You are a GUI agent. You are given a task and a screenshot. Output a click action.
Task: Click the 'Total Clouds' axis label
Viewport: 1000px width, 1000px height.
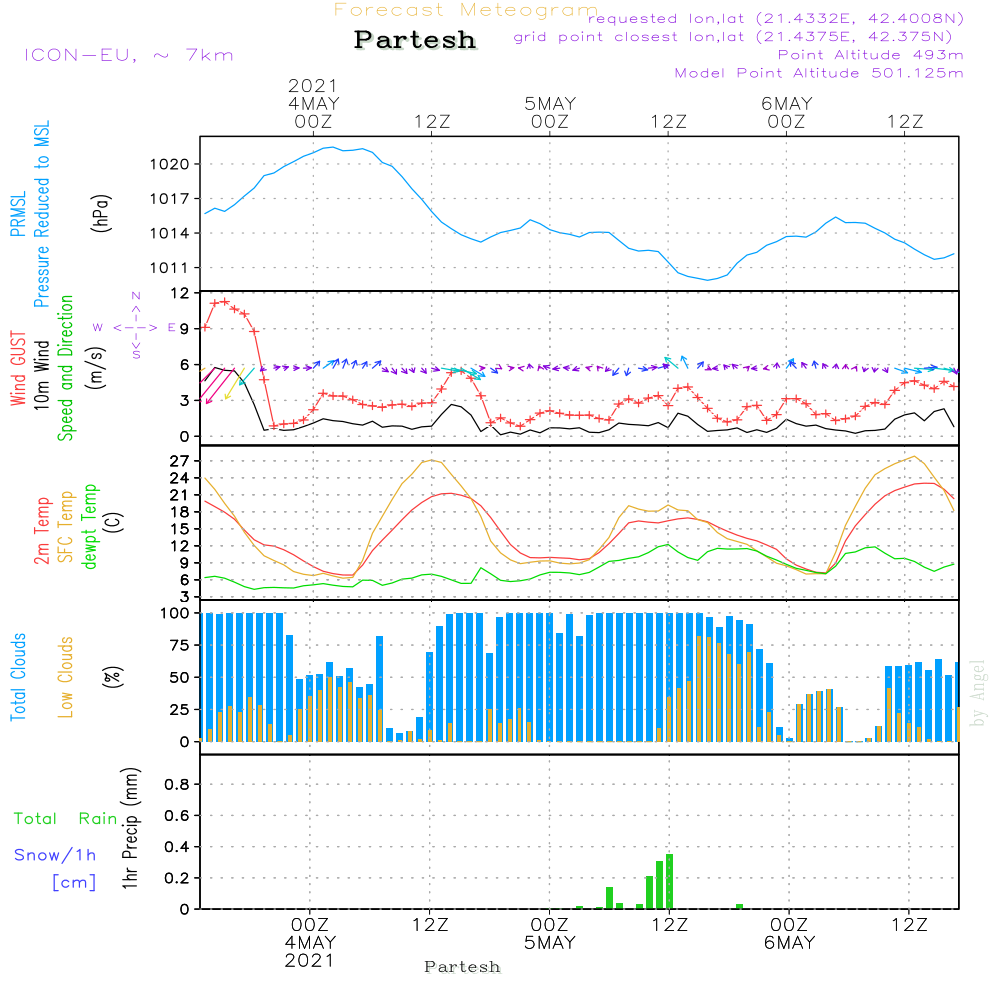(18, 677)
